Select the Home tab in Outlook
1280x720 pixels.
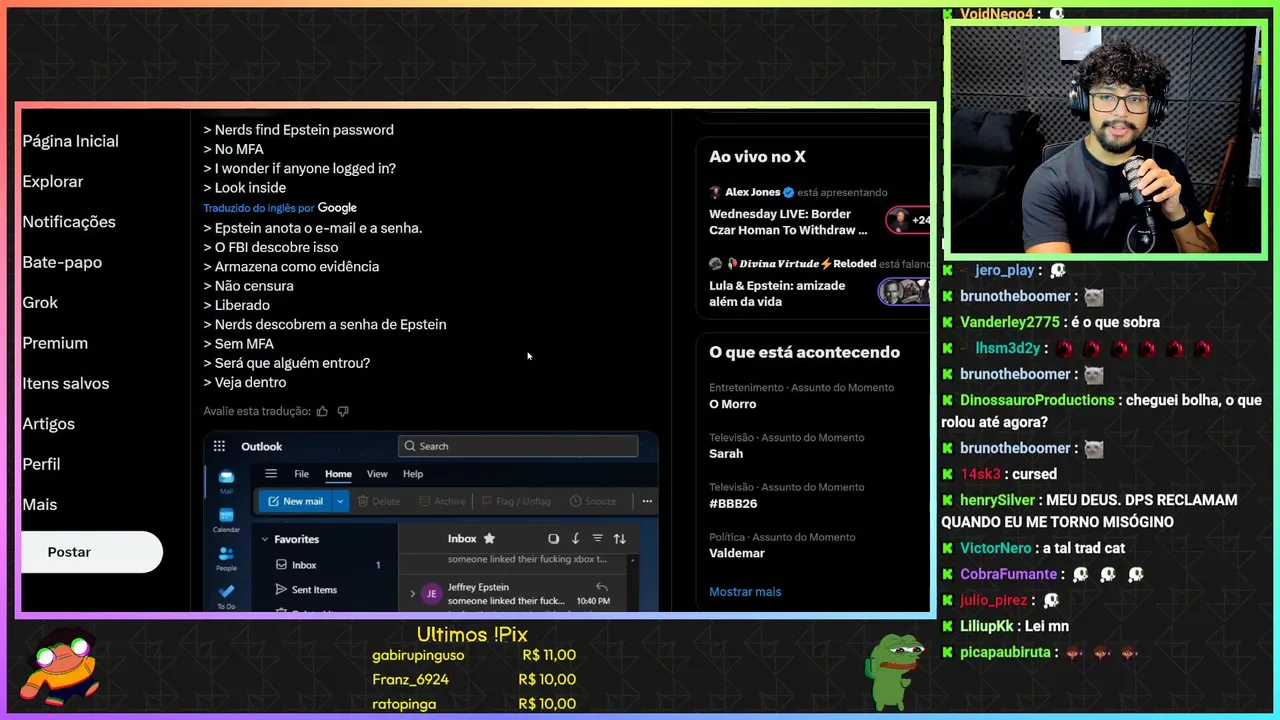pos(338,474)
